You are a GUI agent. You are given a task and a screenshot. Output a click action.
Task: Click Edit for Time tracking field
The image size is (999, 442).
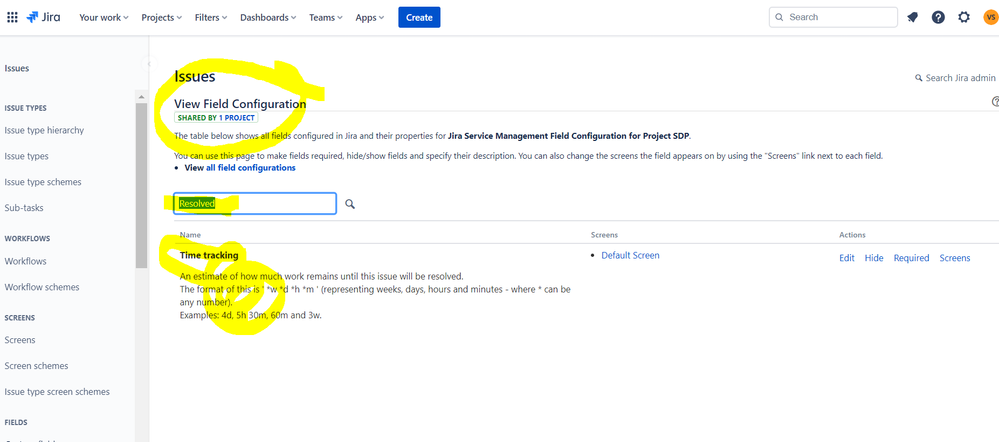click(847, 258)
